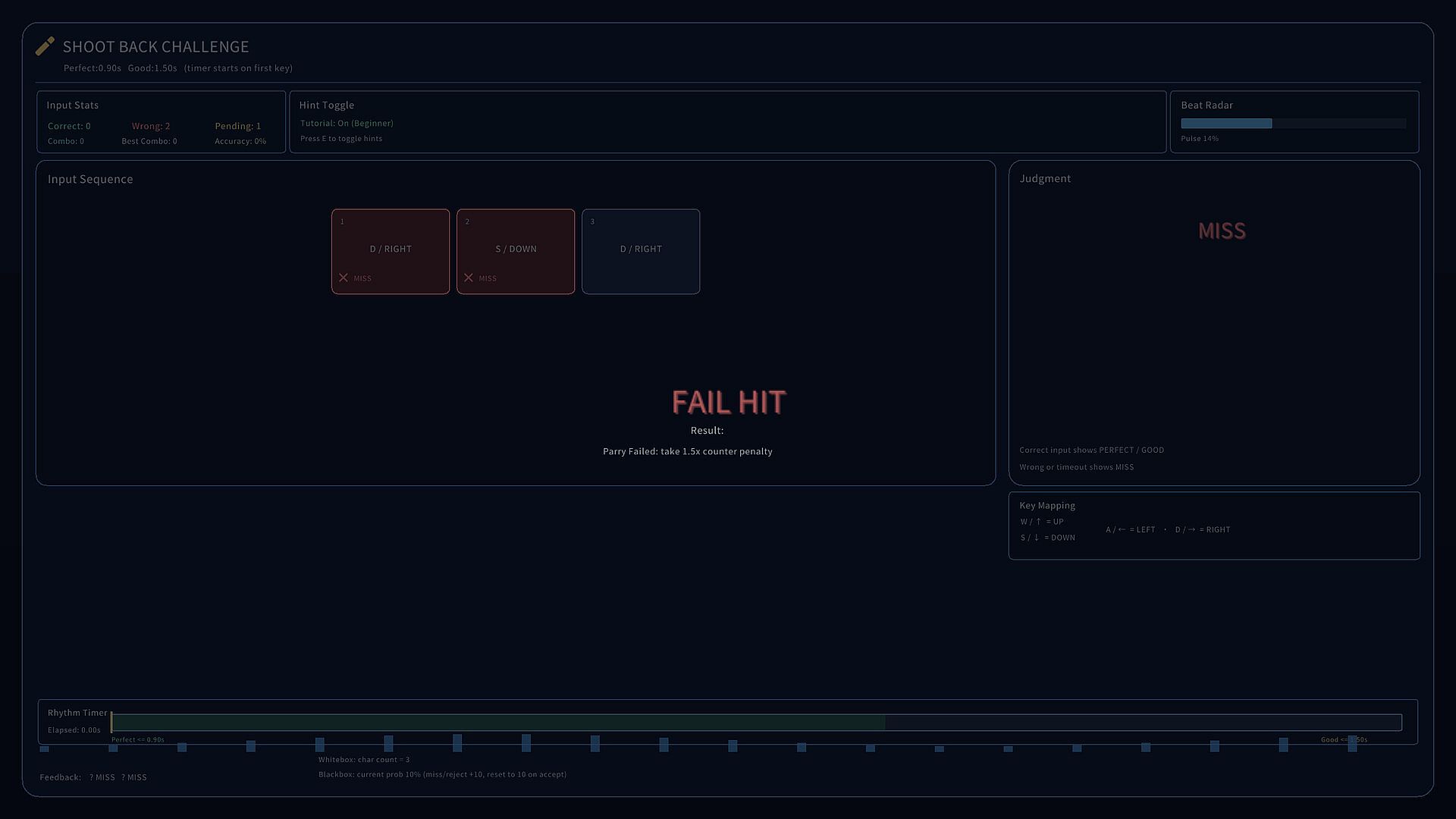Click the 'S / ↓ = DOWN' key mapping
The width and height of the screenshot is (1456, 819).
(1048, 538)
